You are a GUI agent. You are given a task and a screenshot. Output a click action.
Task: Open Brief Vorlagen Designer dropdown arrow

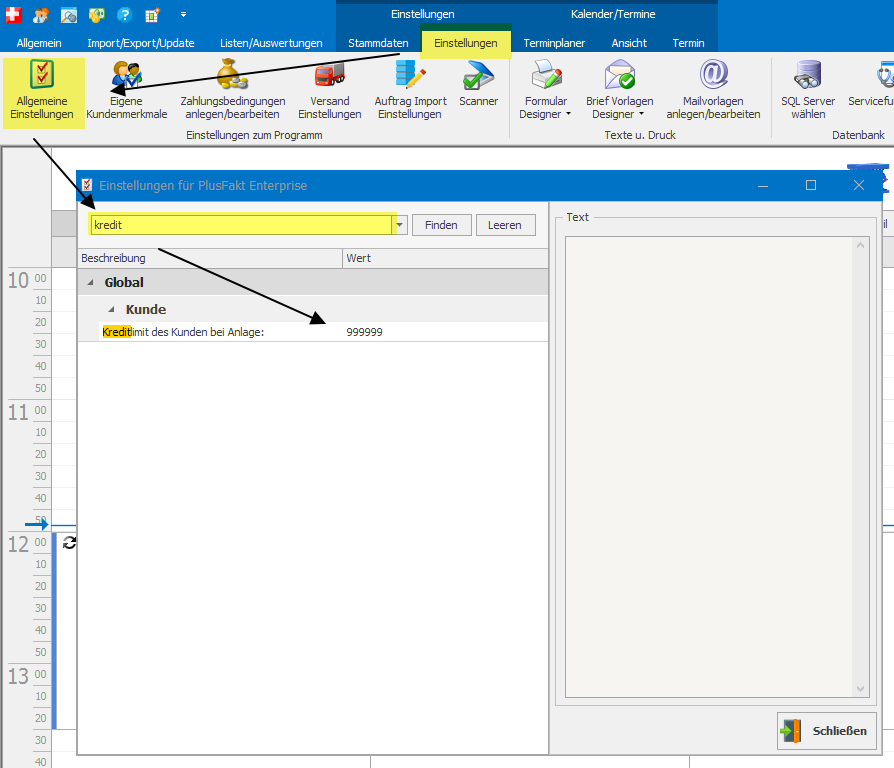[x=641, y=114]
